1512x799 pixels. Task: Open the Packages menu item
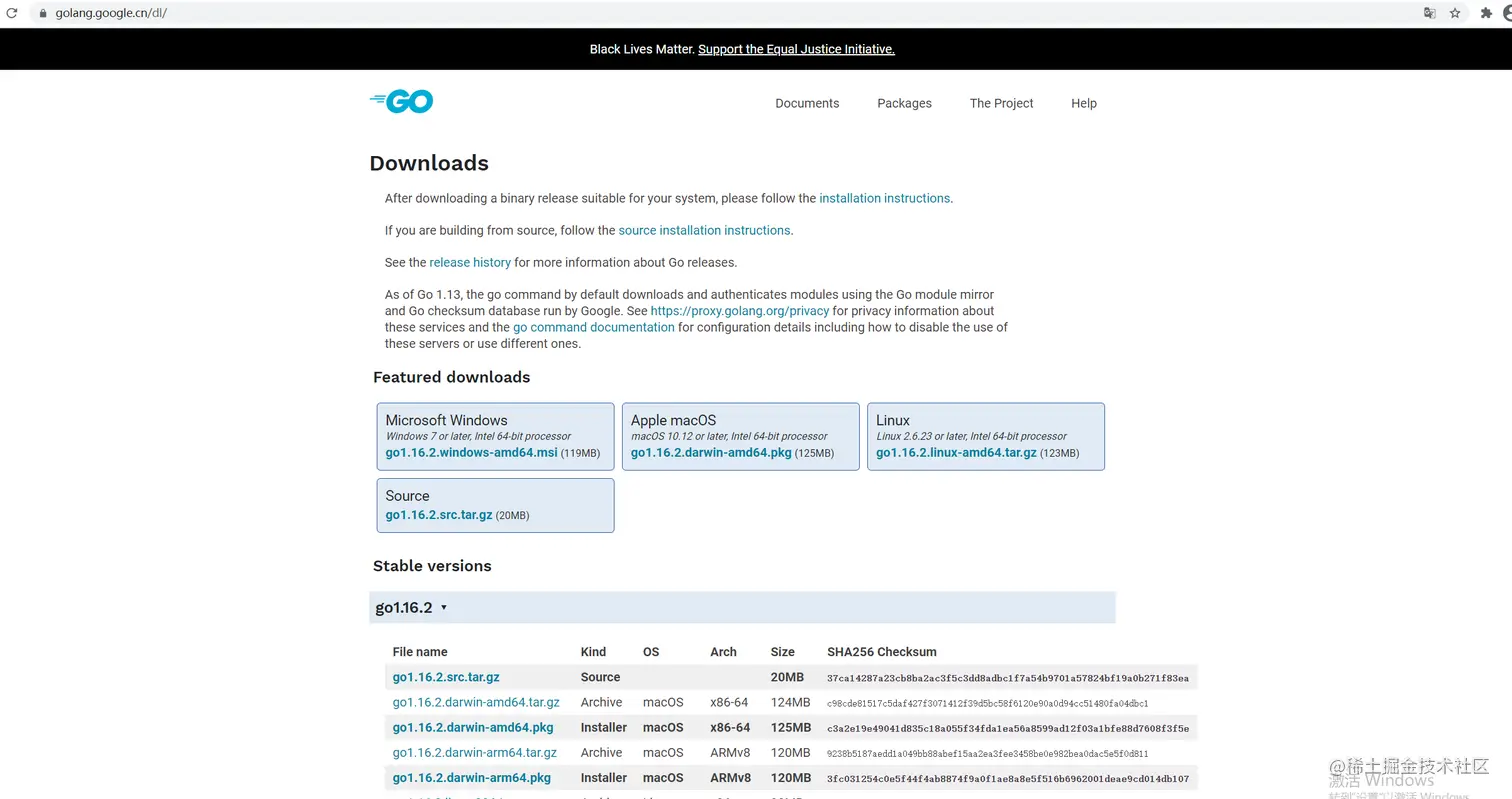coord(904,103)
